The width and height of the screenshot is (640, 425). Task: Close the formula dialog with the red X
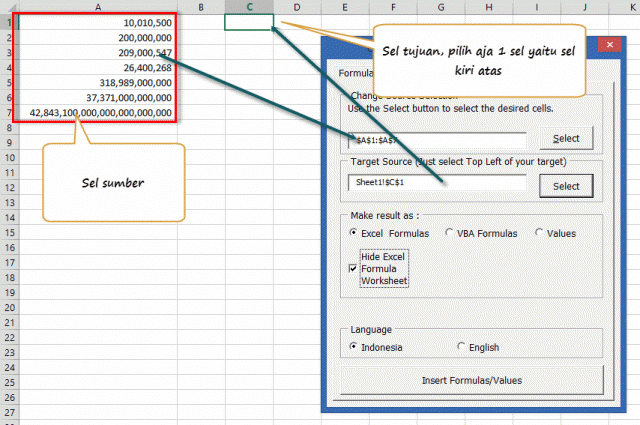coord(608,46)
